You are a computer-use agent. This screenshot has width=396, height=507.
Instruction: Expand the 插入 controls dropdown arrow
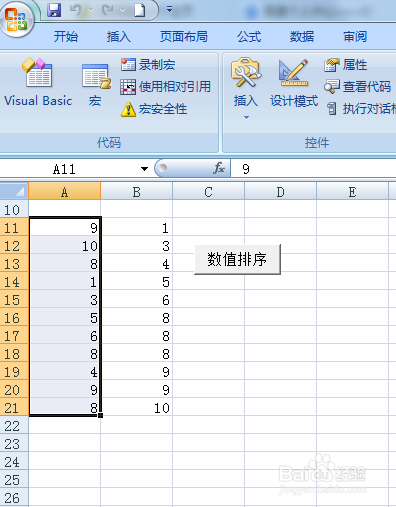click(x=246, y=117)
